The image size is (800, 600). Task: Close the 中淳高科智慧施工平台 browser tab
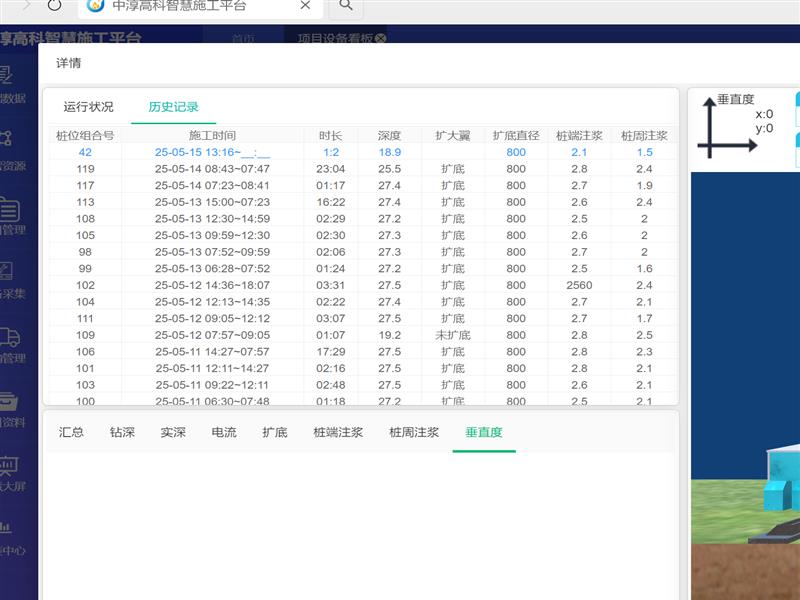pos(305,6)
